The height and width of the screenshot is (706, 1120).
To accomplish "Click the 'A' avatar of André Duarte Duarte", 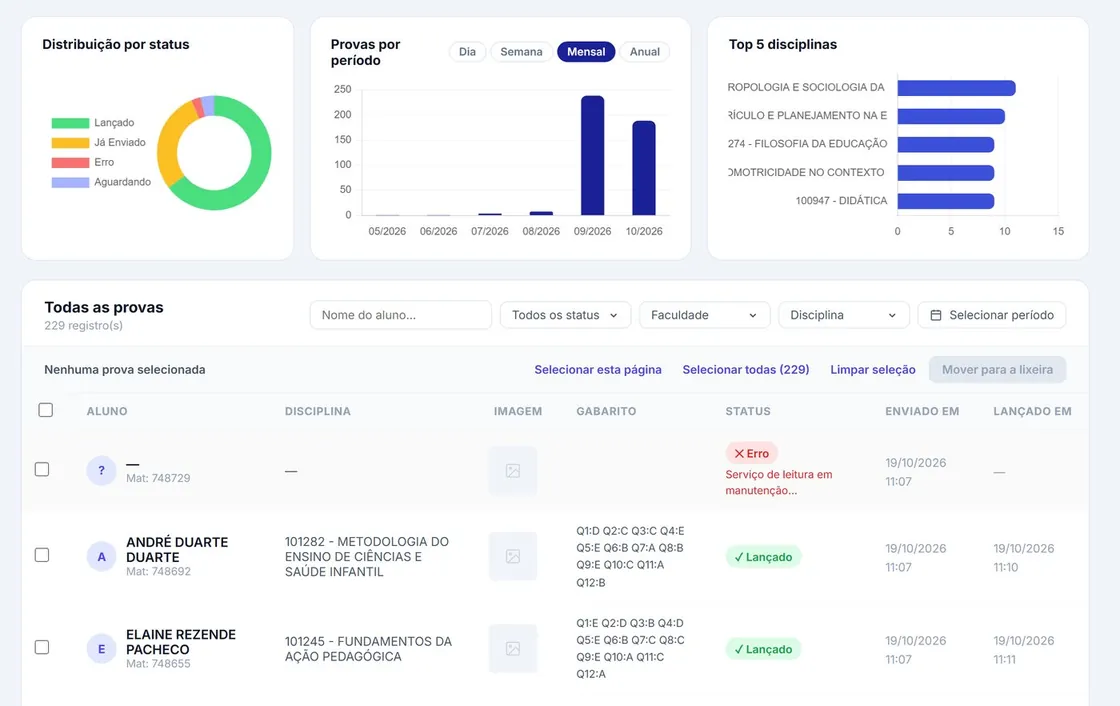I will (101, 556).
